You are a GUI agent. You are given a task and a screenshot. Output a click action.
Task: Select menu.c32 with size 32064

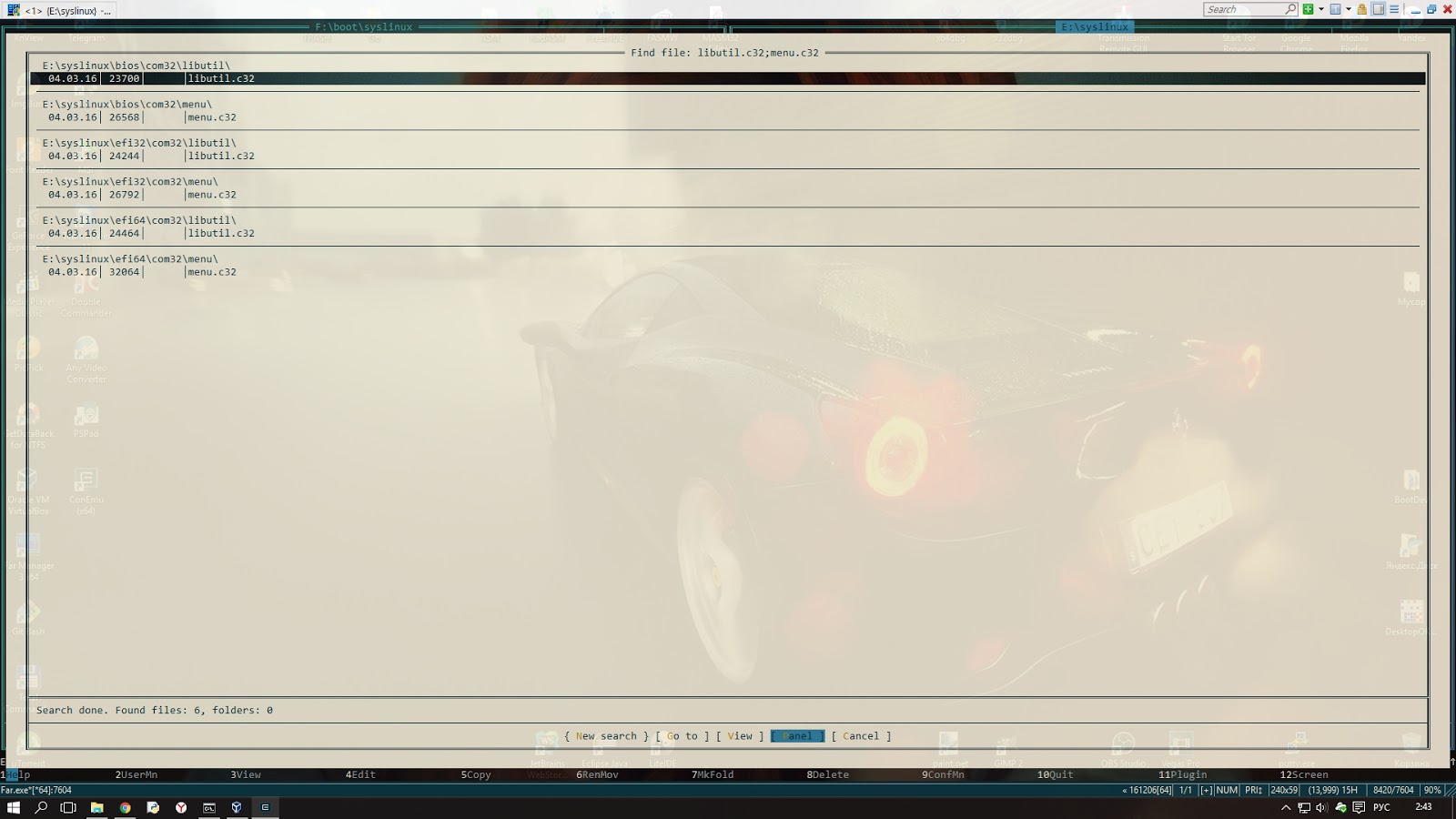[x=727, y=272]
